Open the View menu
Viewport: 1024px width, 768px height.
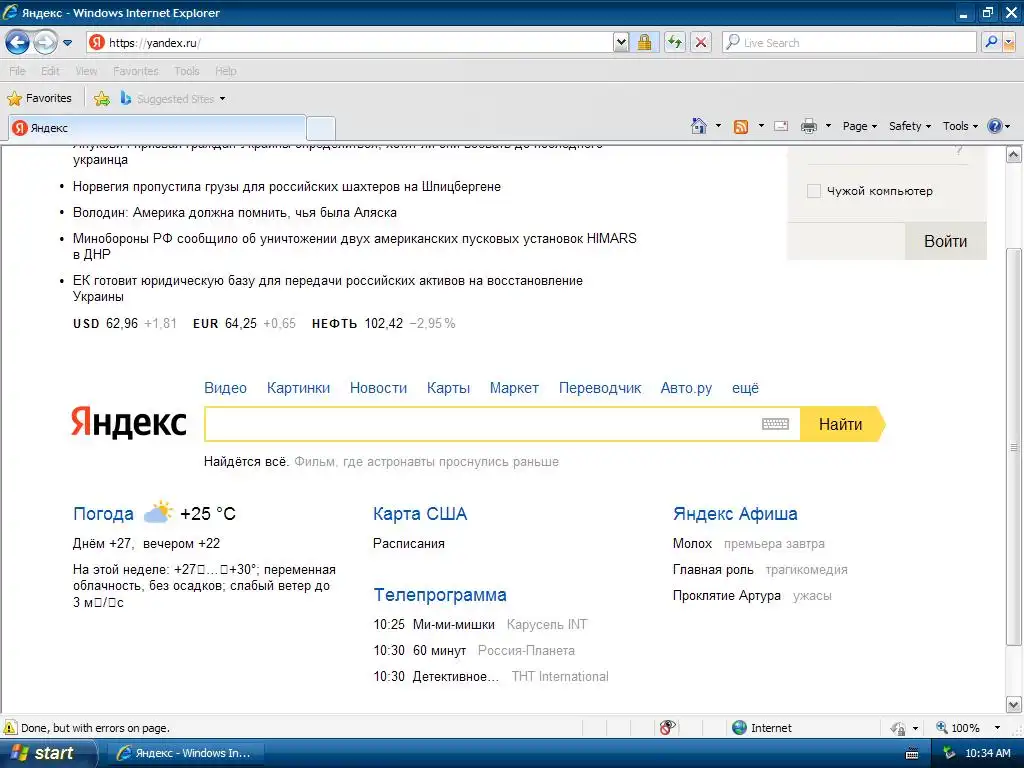click(86, 71)
